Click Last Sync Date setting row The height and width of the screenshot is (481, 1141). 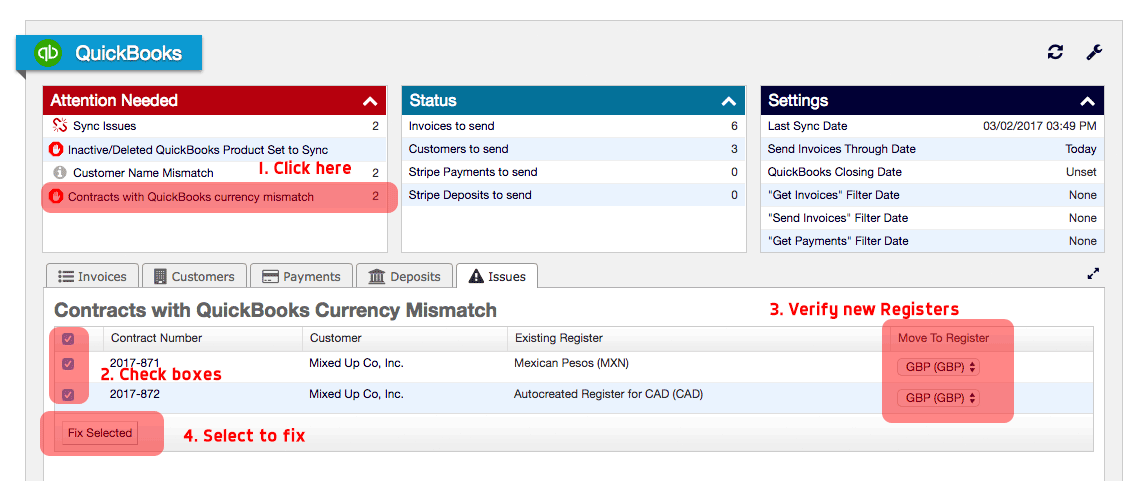932,126
